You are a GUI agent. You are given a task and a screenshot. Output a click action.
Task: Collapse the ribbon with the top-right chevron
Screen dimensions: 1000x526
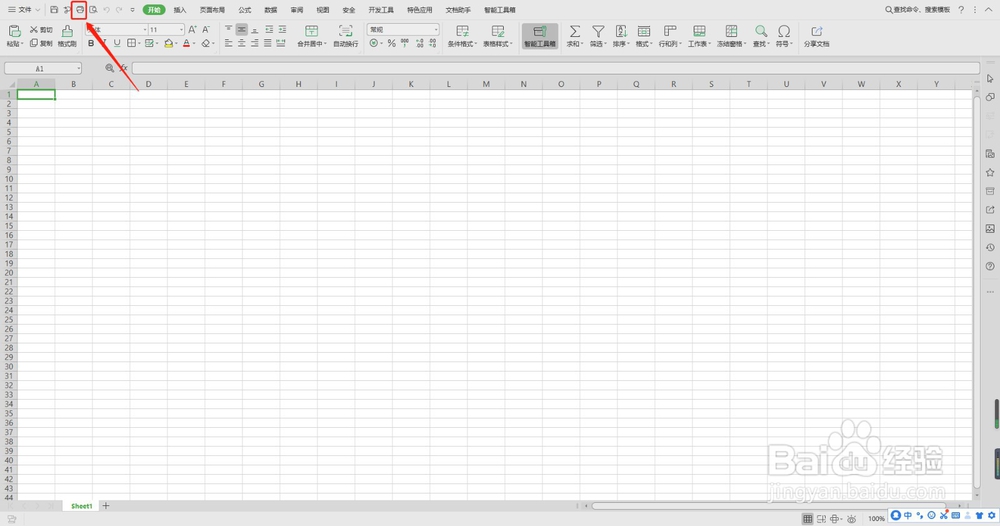click(x=989, y=10)
